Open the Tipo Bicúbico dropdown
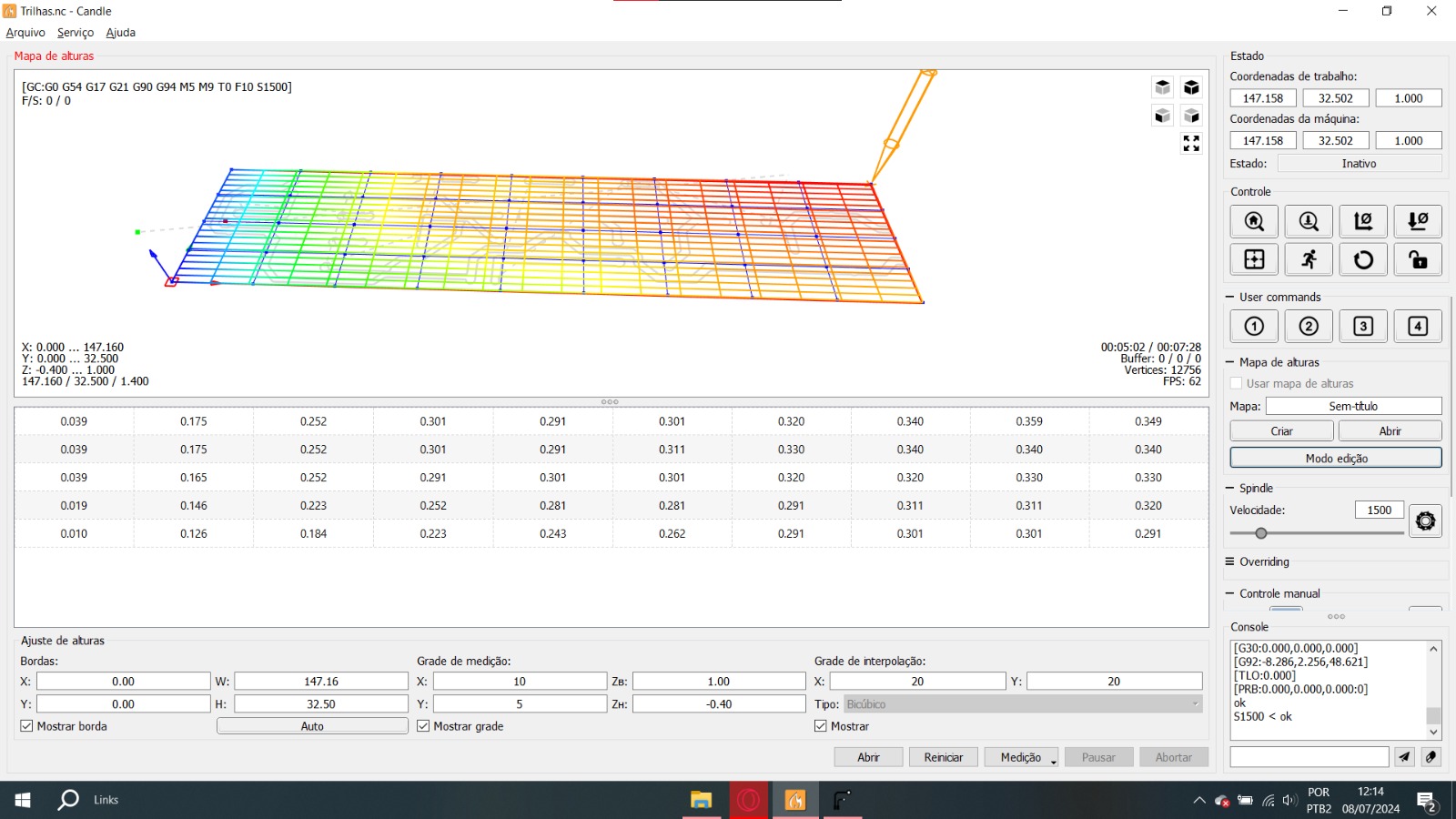This screenshot has height=819, width=1456. (x=1023, y=704)
